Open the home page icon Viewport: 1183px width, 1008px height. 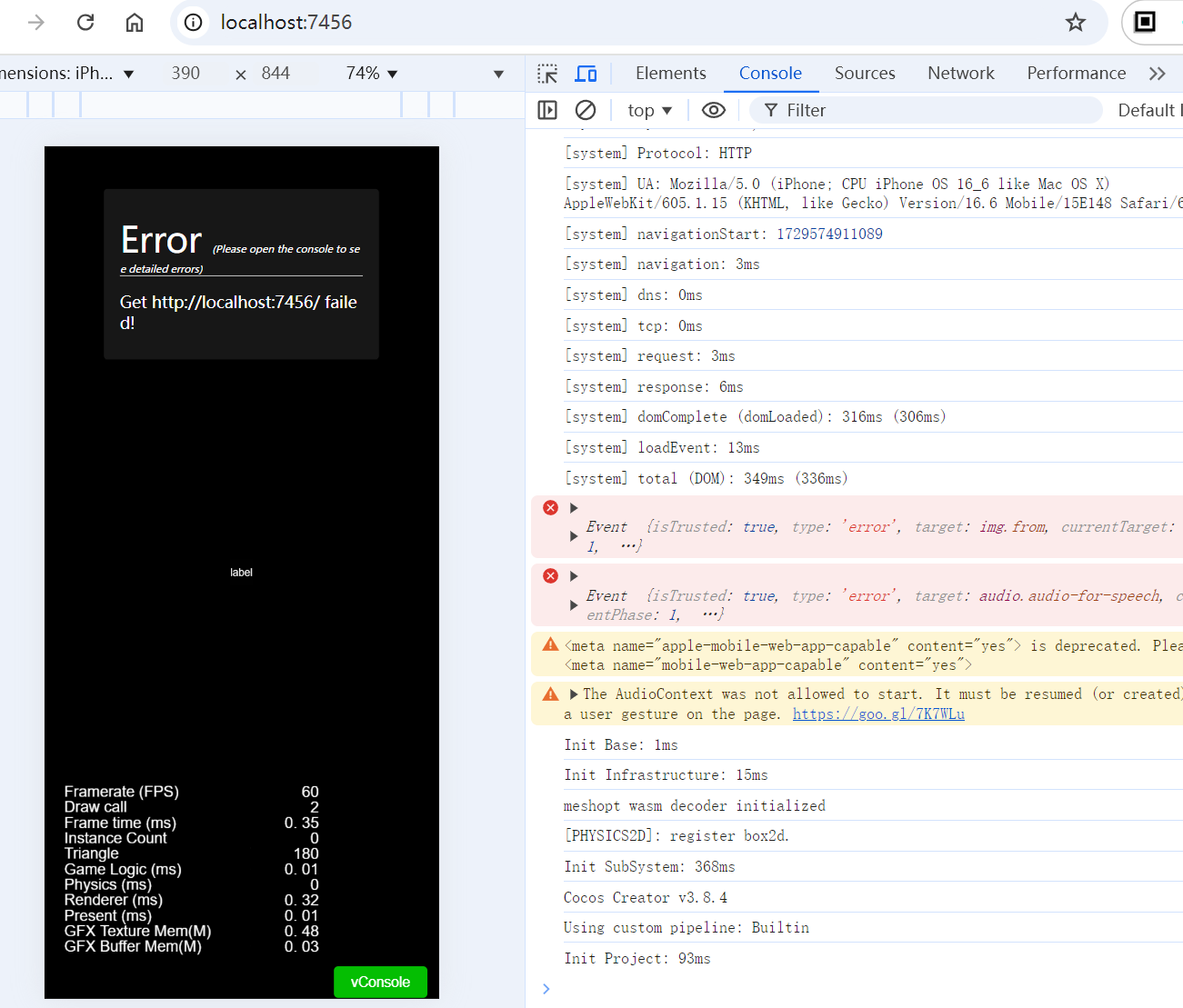pos(135,22)
